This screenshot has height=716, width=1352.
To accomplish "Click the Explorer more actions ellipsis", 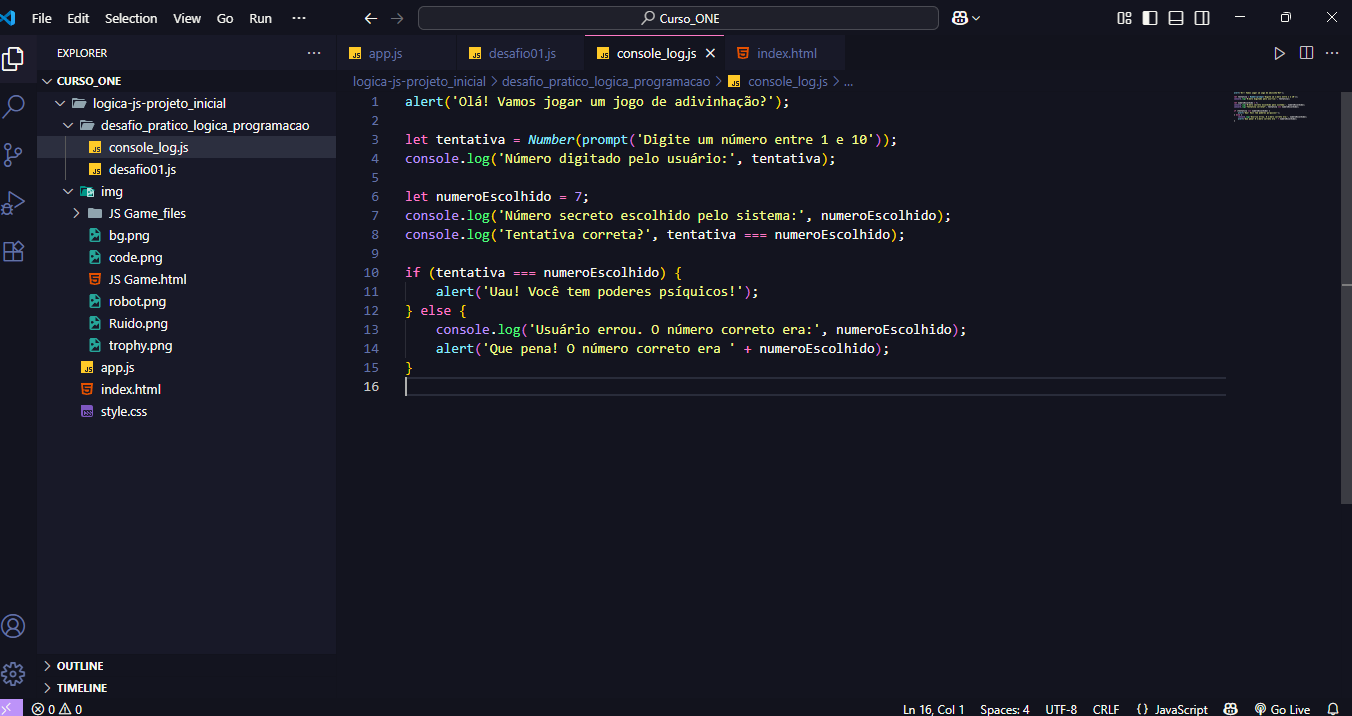I will pyautogui.click(x=314, y=53).
